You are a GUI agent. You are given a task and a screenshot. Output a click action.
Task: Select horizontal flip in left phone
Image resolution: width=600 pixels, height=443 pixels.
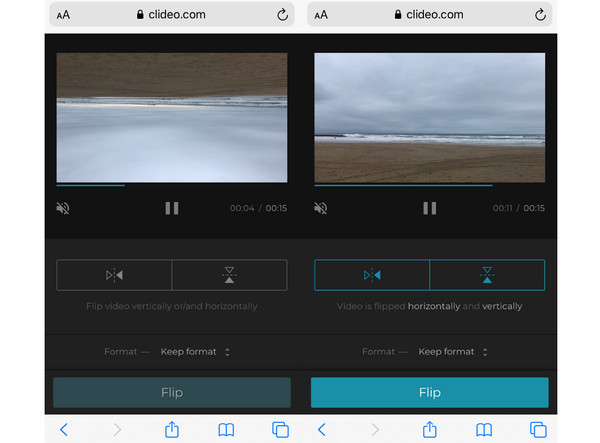[x=114, y=275]
